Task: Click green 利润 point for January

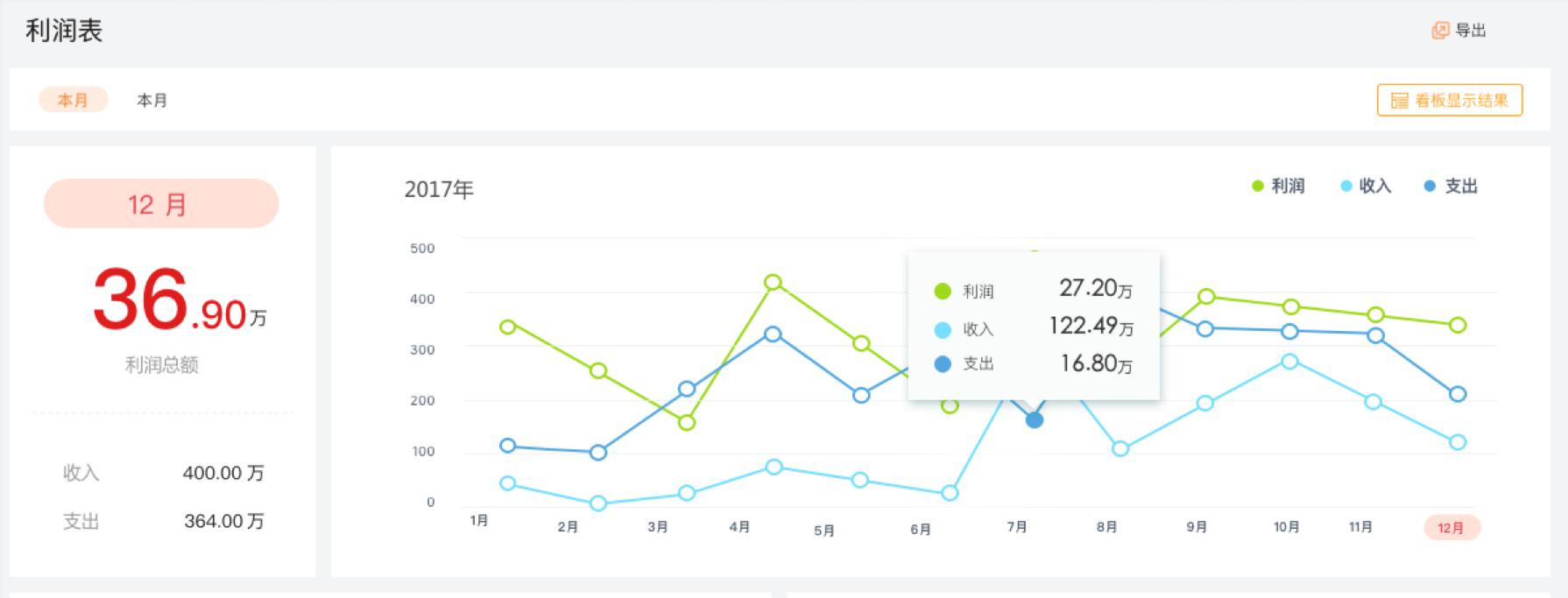Action: tap(507, 327)
